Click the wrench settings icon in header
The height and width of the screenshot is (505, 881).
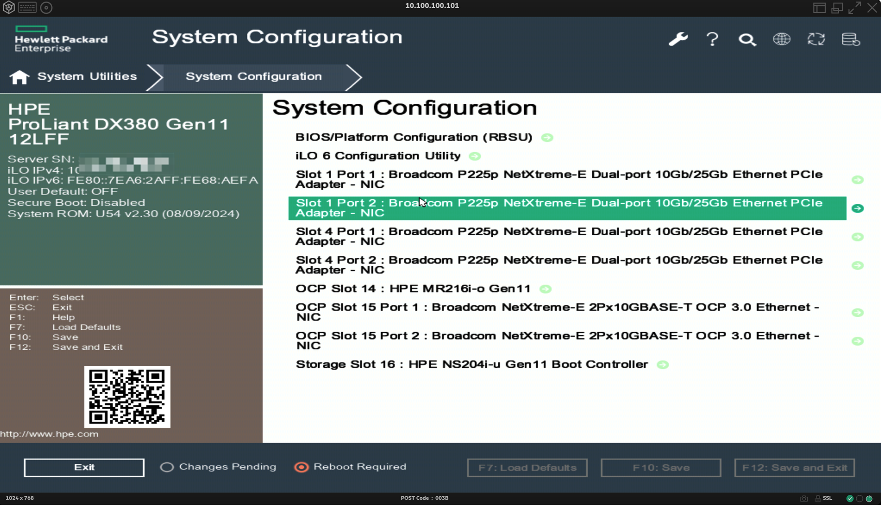click(x=678, y=39)
